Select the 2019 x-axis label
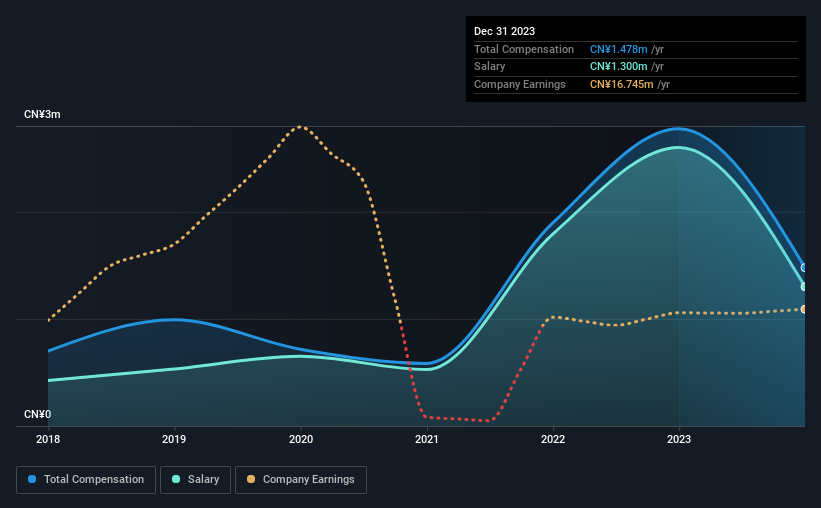Image resolution: width=821 pixels, height=508 pixels. tap(174, 439)
